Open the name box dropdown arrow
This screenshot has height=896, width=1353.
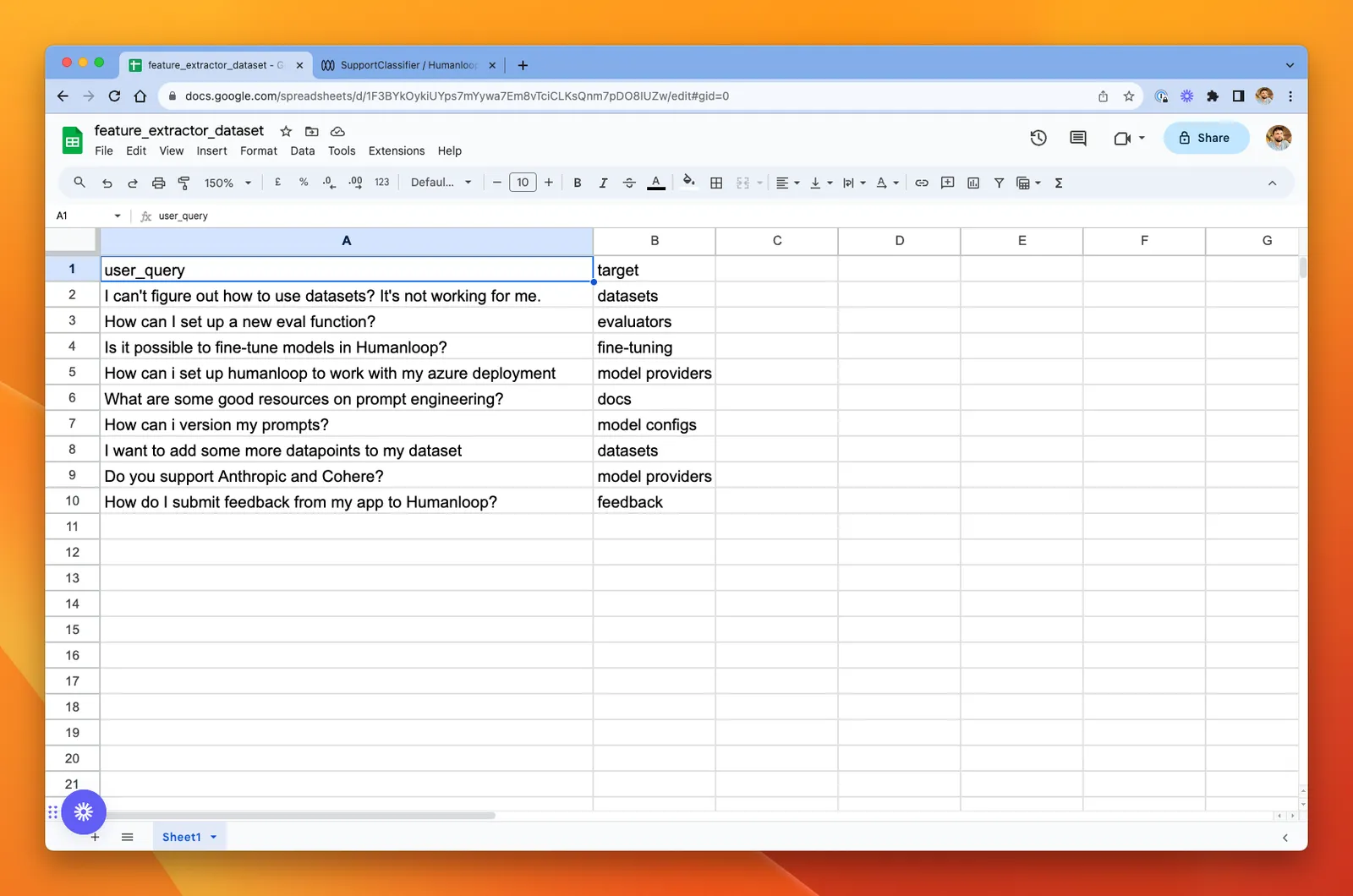point(117,216)
